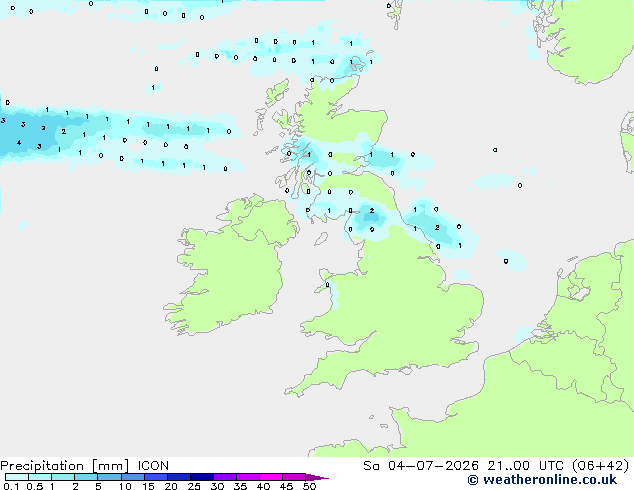Click the legend label '30'
This screenshot has width=634, height=490.
[x=217, y=486]
